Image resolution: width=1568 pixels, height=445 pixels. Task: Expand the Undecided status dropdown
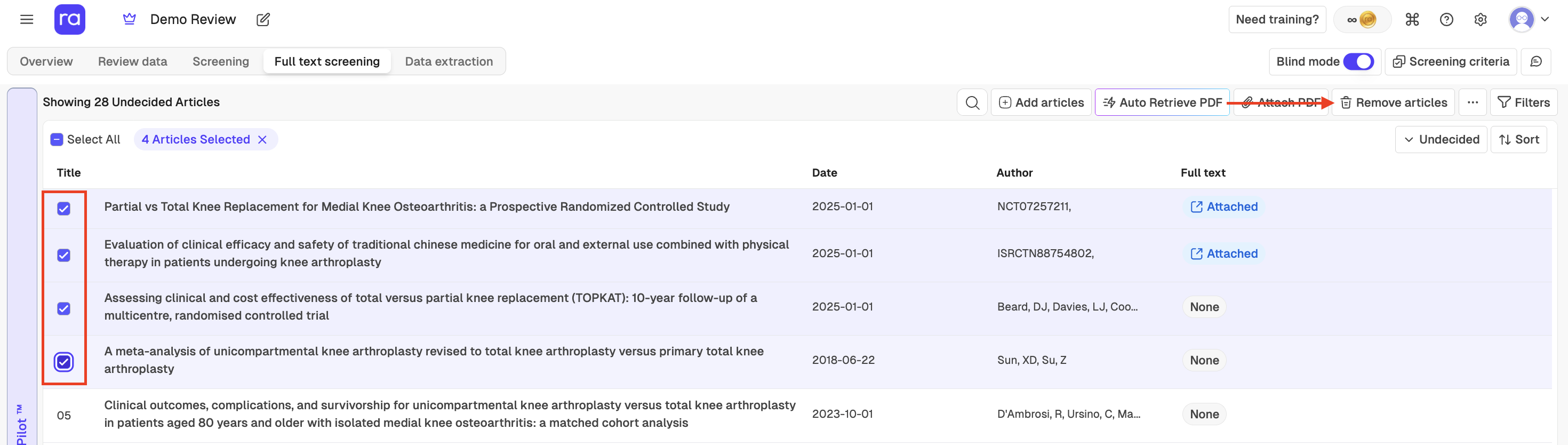point(1441,139)
